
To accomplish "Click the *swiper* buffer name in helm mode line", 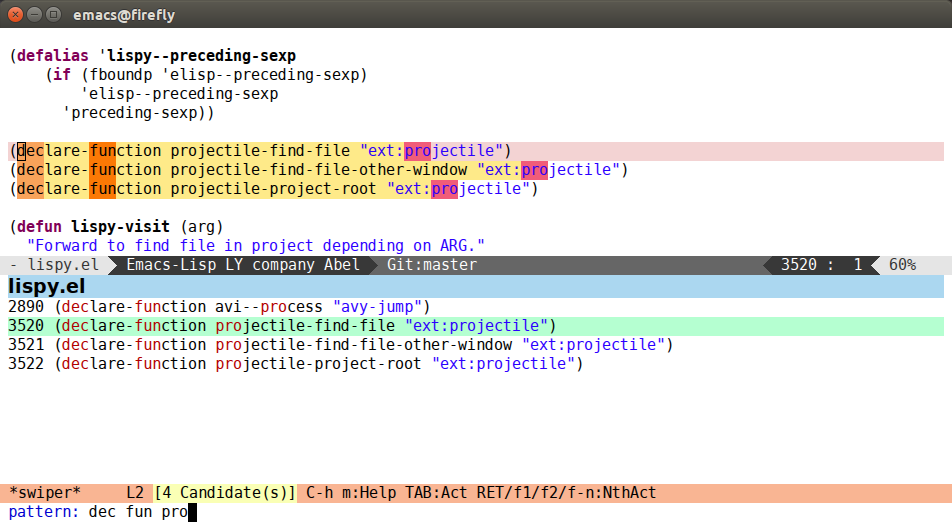I will click(x=45, y=492).
